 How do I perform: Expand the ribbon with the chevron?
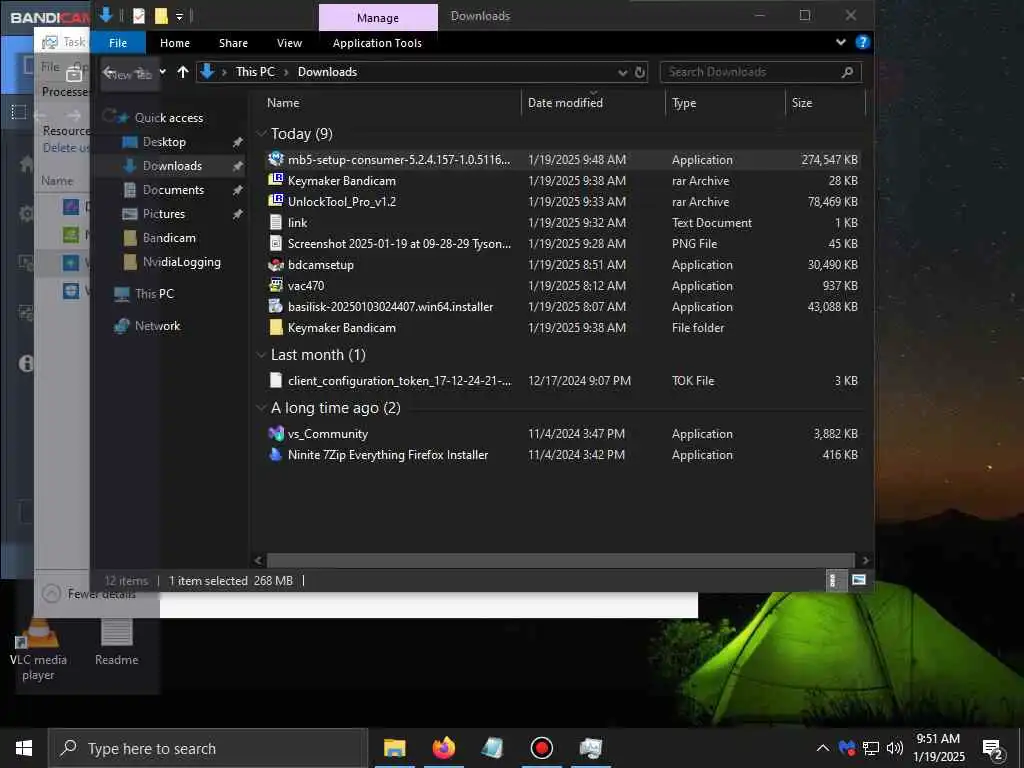[x=840, y=42]
